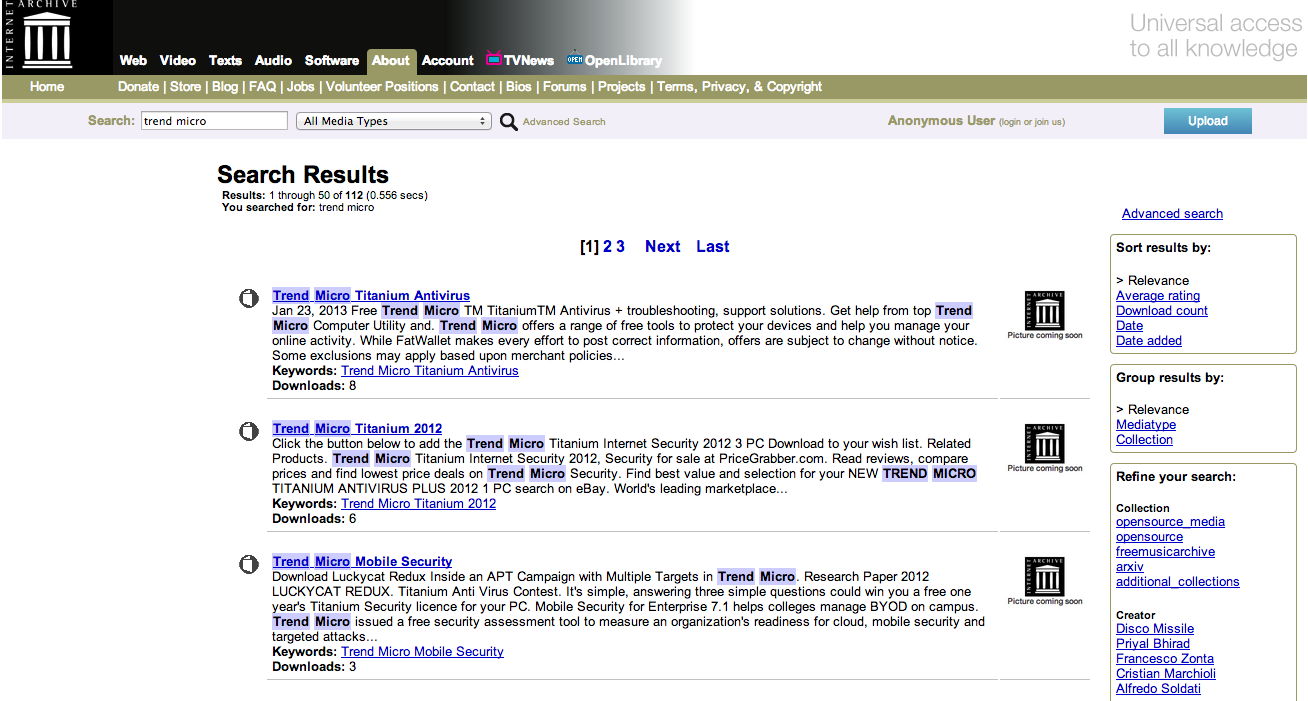Filter by creator Disco Missile
The height and width of the screenshot is (701, 1308).
tap(1155, 629)
